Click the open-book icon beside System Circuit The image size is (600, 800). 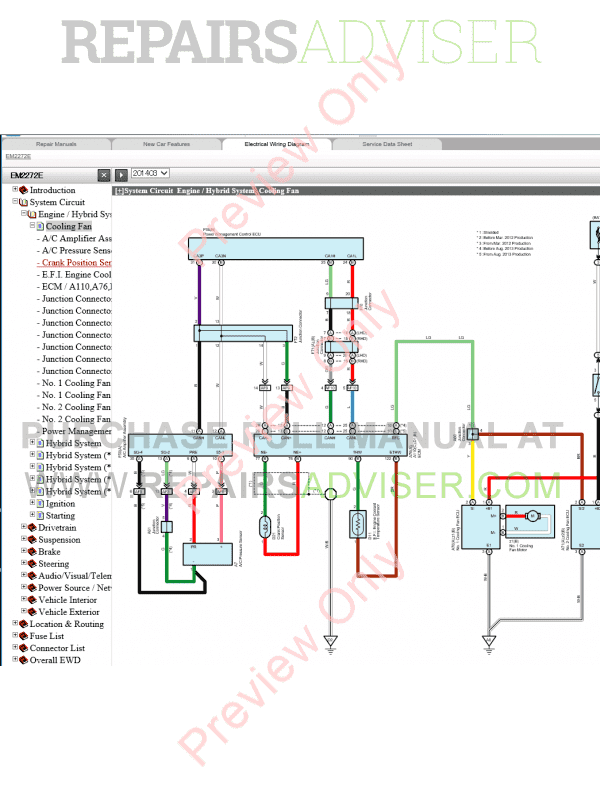(23, 202)
